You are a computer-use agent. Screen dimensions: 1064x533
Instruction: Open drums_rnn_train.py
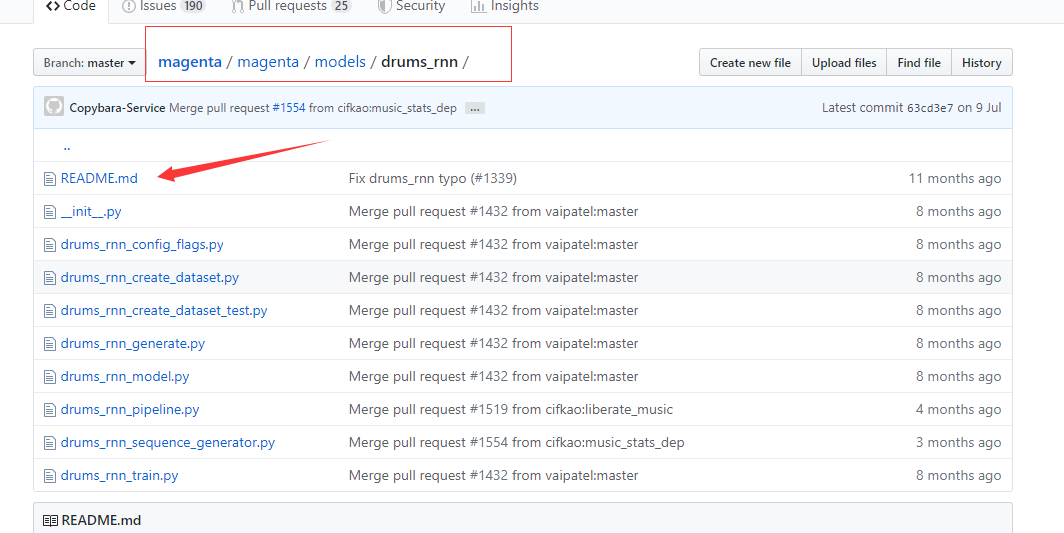click(119, 475)
